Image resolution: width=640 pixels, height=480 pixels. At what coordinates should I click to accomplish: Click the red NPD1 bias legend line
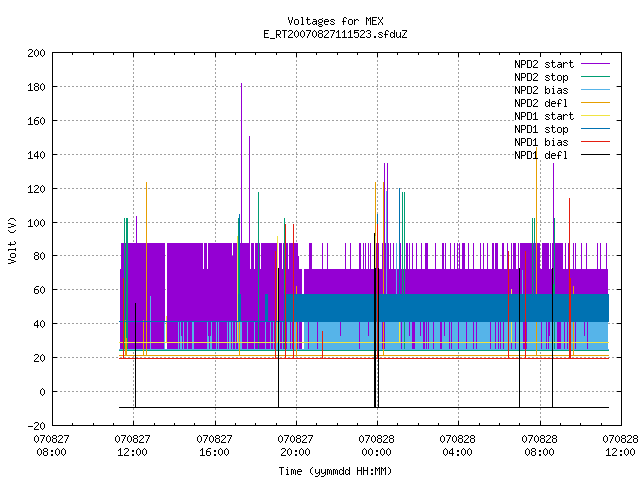pos(595,142)
